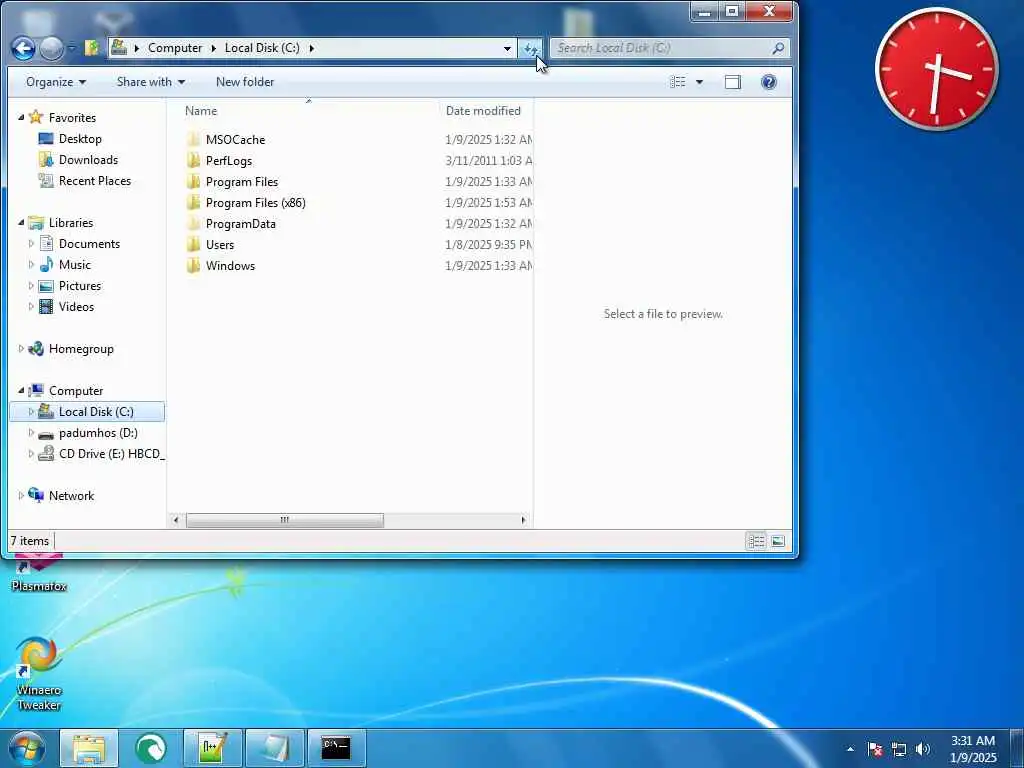1024x768 pixels.
Task: Select Network in navigation pane
Action: coord(71,496)
